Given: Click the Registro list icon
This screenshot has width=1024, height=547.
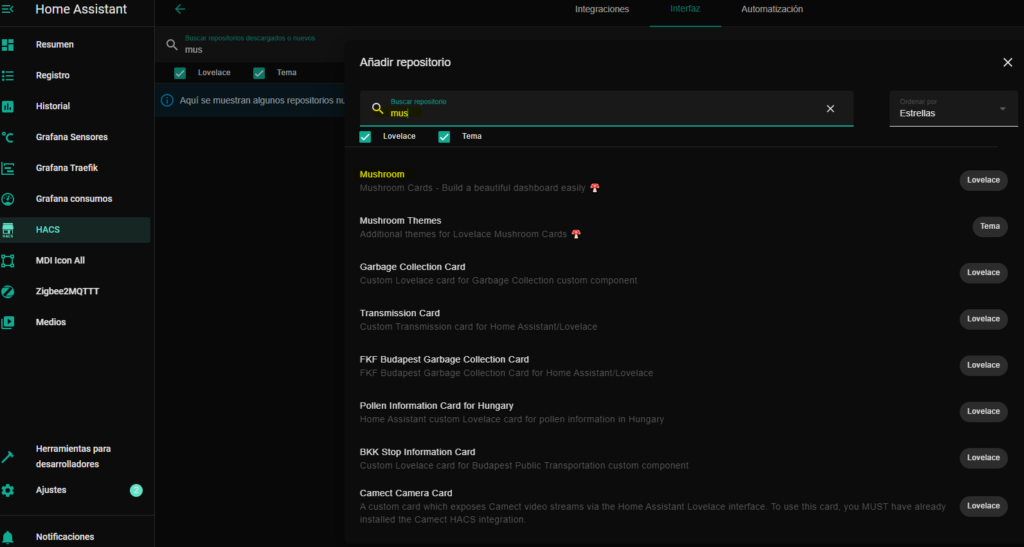Looking at the screenshot, I should pos(8,75).
